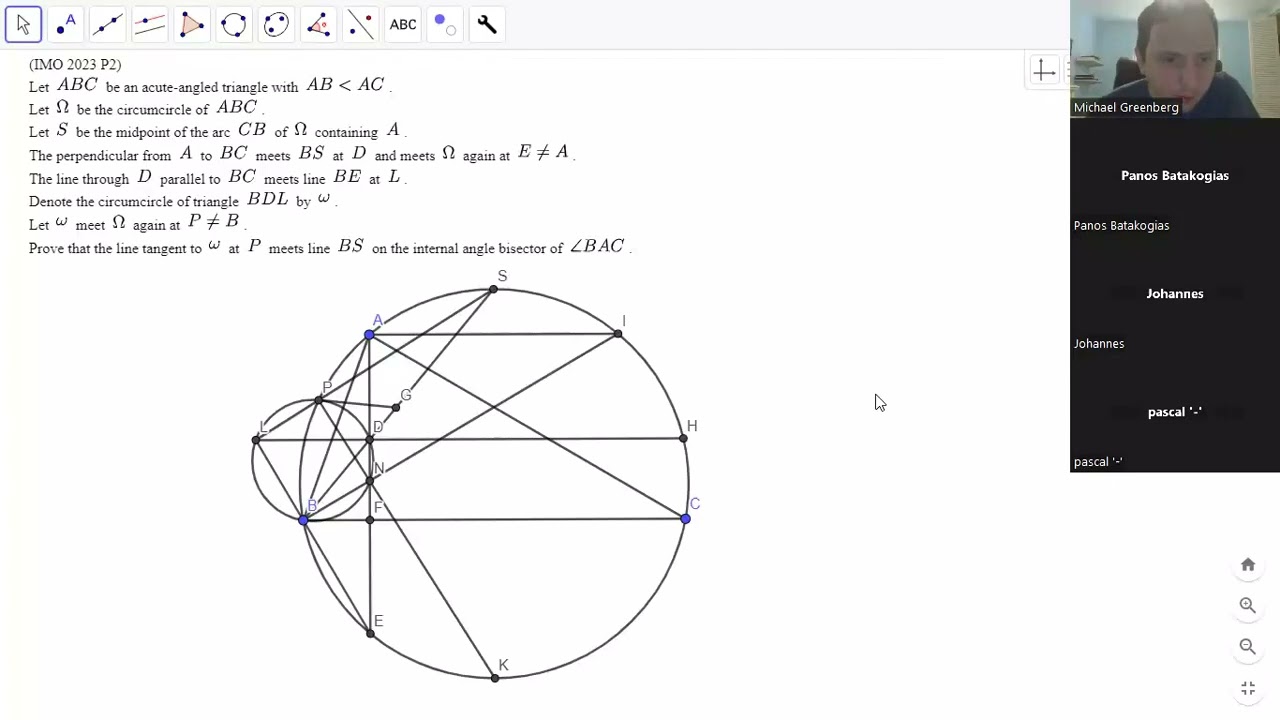Select the Angle measurement tool
This screenshot has width=1280, height=720.
[318, 25]
